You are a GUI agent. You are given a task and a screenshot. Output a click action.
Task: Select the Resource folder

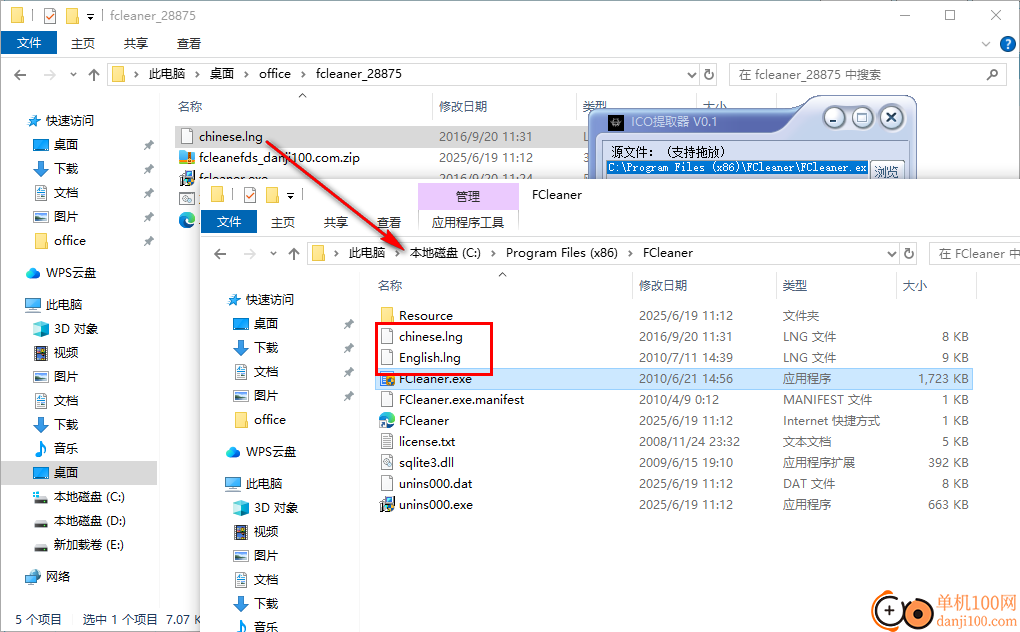coord(425,315)
